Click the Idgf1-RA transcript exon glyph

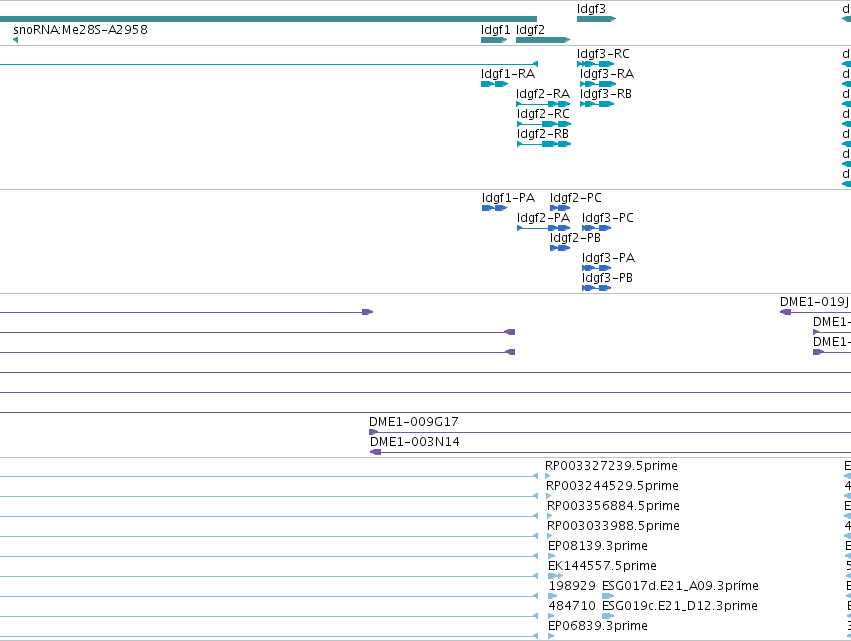tap(494, 84)
